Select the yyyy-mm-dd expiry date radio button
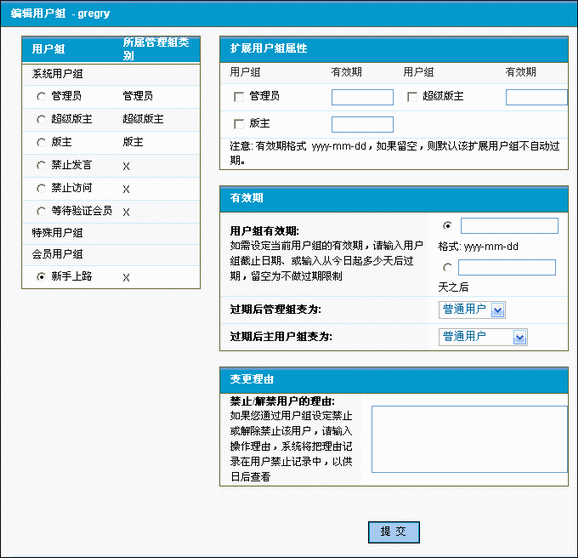This screenshot has height=558, width=578. tap(447, 225)
